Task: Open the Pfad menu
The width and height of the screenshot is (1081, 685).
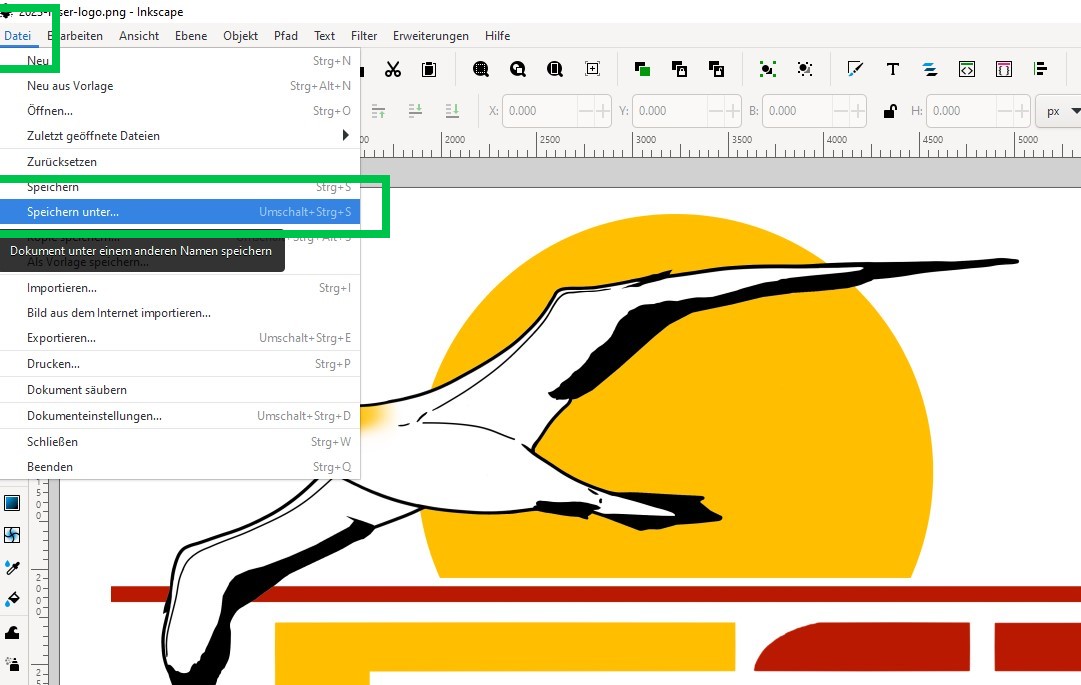Action: coord(285,36)
